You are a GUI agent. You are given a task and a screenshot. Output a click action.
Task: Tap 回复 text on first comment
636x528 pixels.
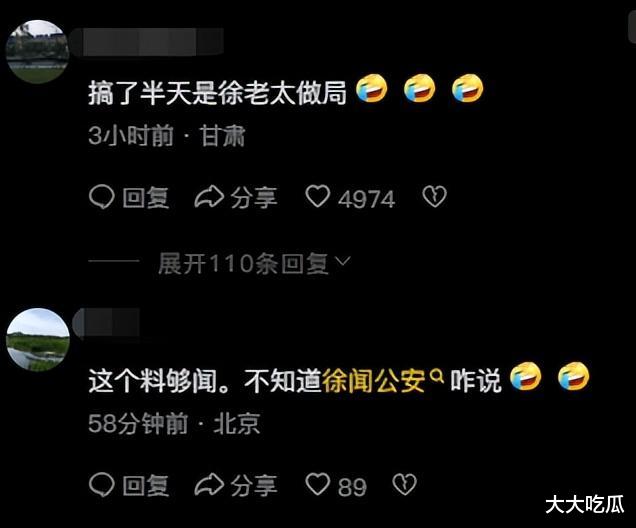(x=146, y=198)
